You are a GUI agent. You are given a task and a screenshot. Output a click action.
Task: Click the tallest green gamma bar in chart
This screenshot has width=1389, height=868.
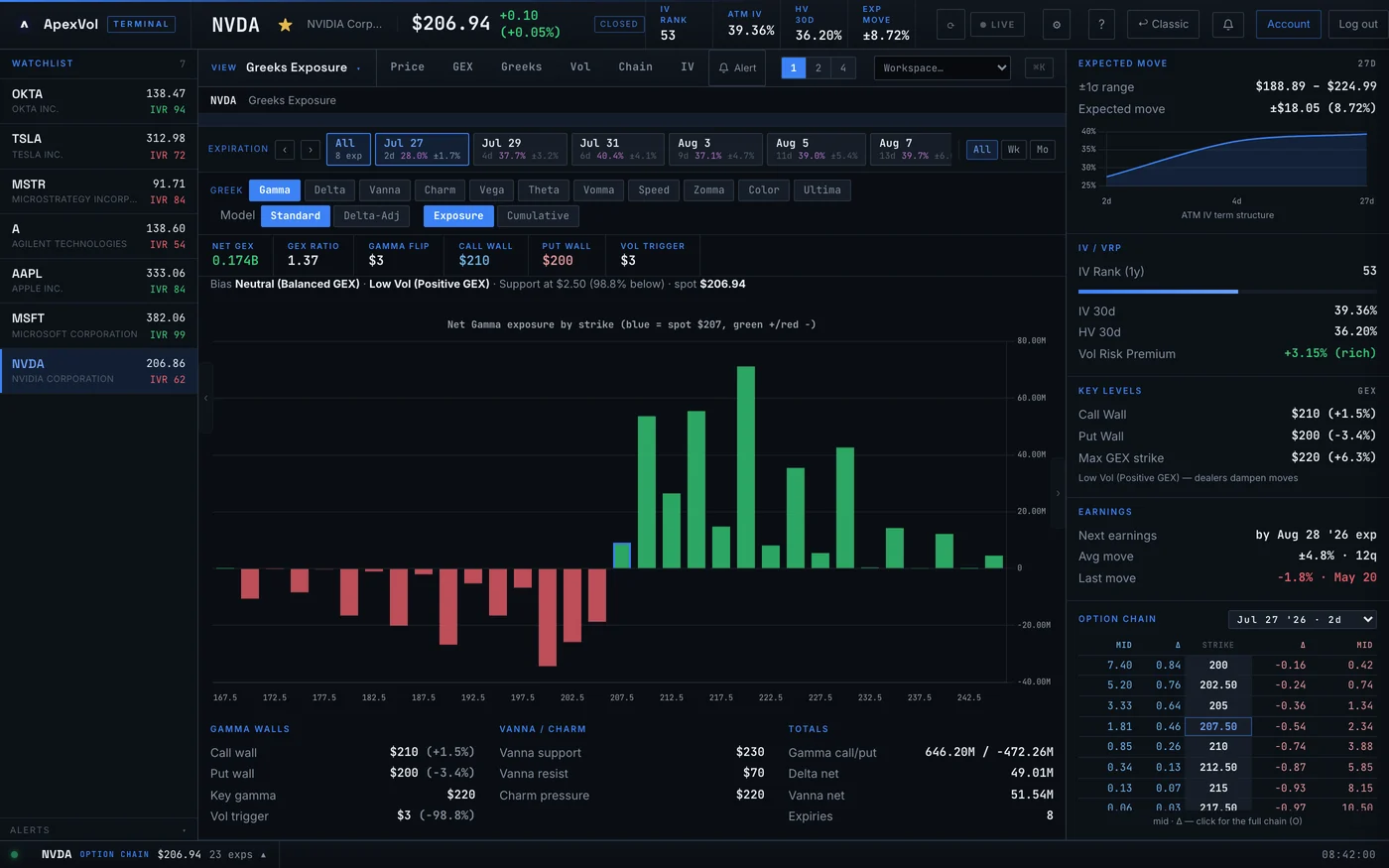(746, 467)
